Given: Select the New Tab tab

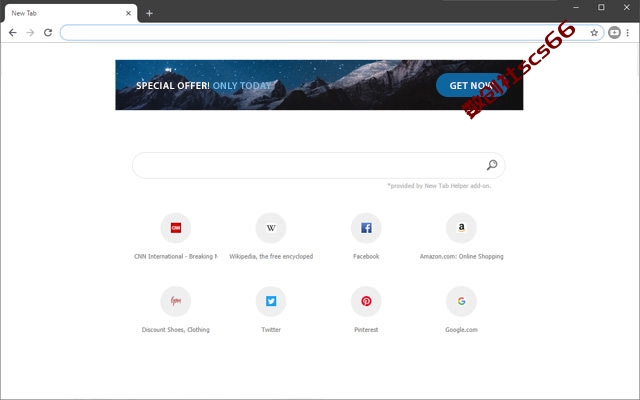Looking at the screenshot, I should pos(71,13).
